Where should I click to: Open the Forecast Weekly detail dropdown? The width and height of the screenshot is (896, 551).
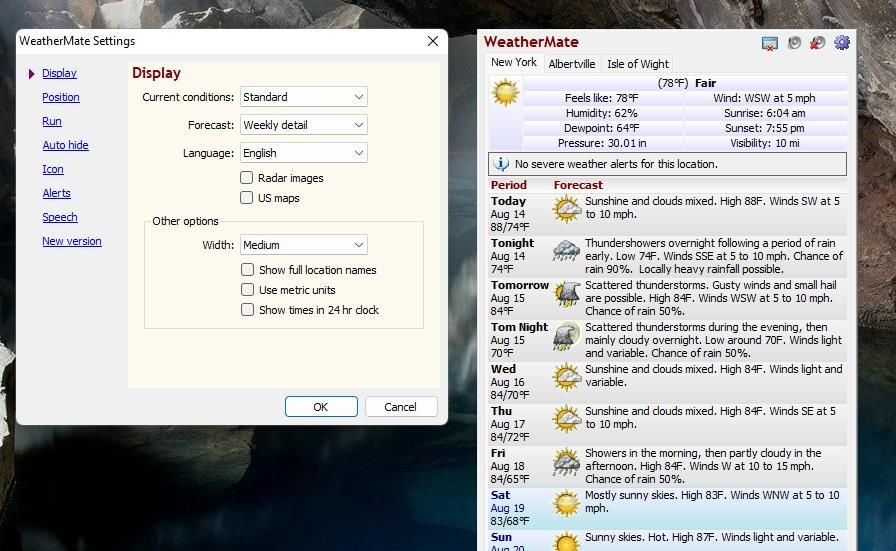click(303, 125)
